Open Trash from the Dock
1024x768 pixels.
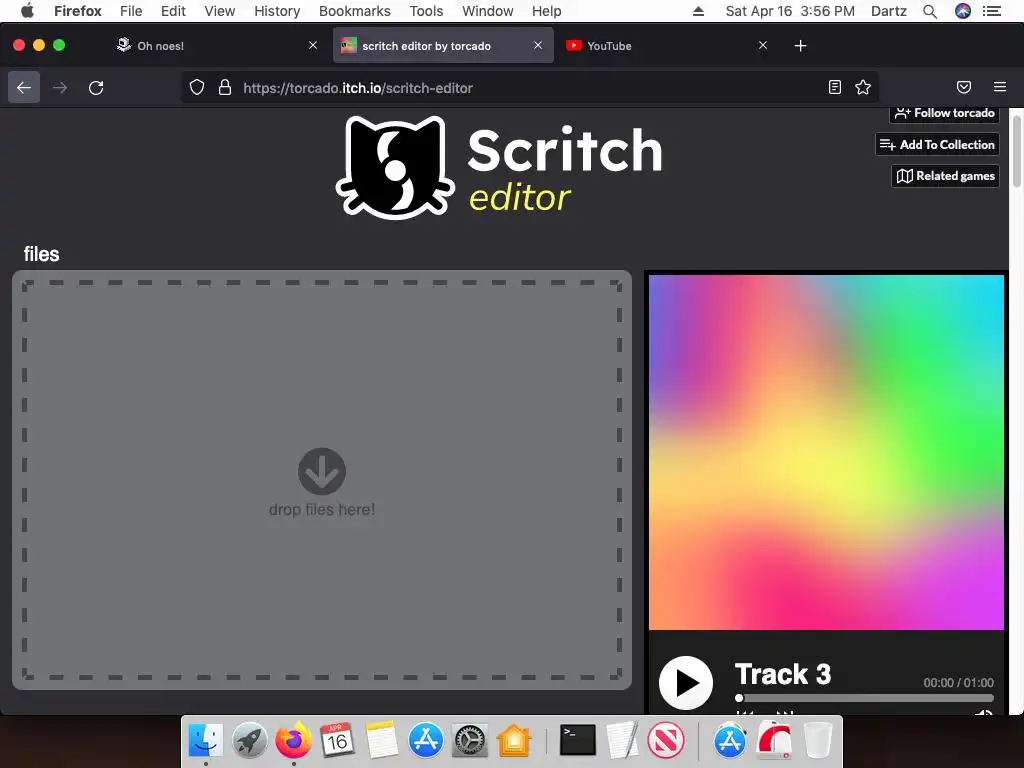(818, 741)
